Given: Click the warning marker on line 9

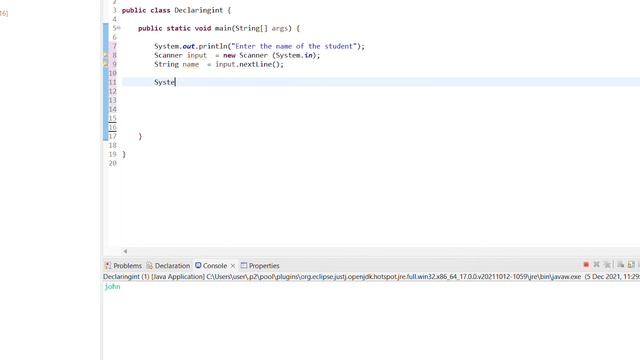Looking at the screenshot, I should (x=106, y=64).
